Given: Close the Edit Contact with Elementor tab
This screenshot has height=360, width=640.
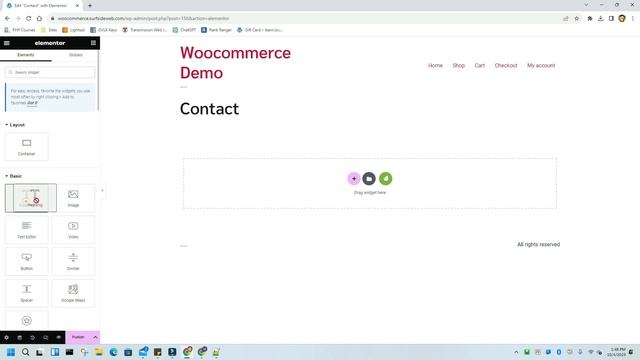Looking at the screenshot, I should 78,6.
